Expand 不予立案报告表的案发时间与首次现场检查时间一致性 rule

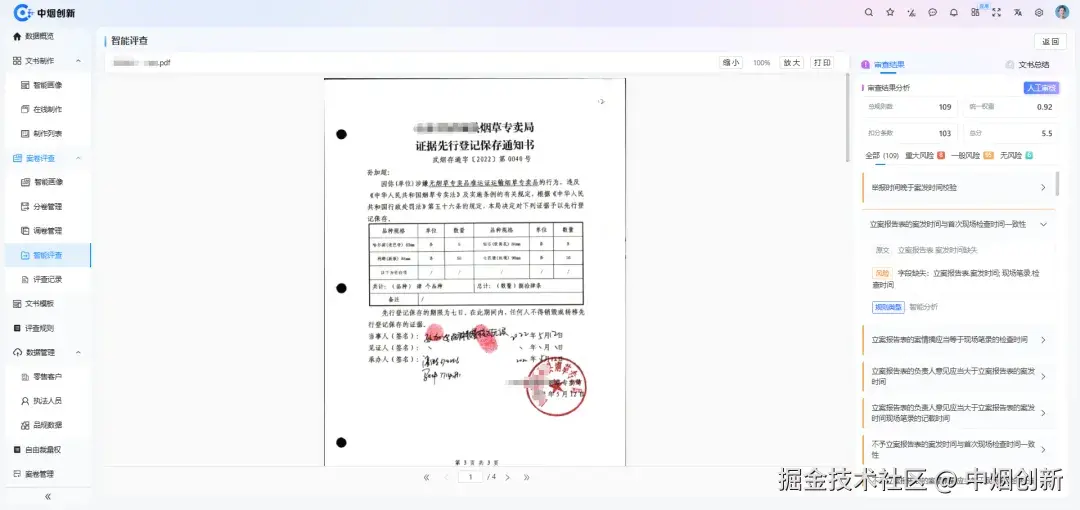click(958, 449)
